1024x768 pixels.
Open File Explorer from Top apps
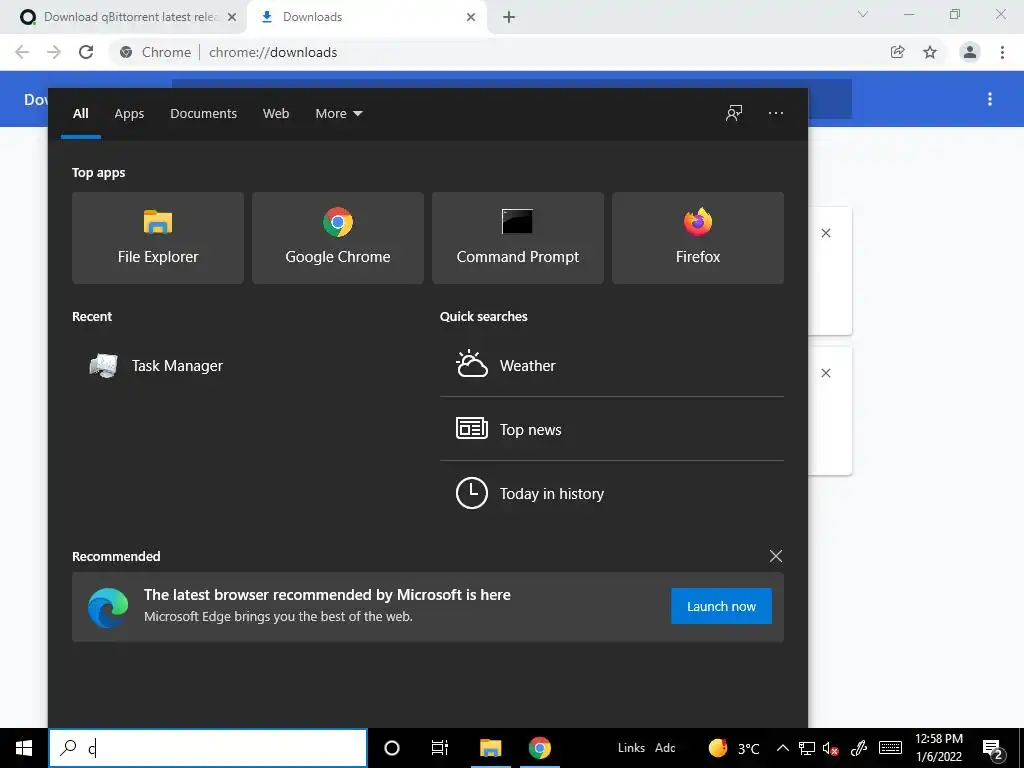157,238
